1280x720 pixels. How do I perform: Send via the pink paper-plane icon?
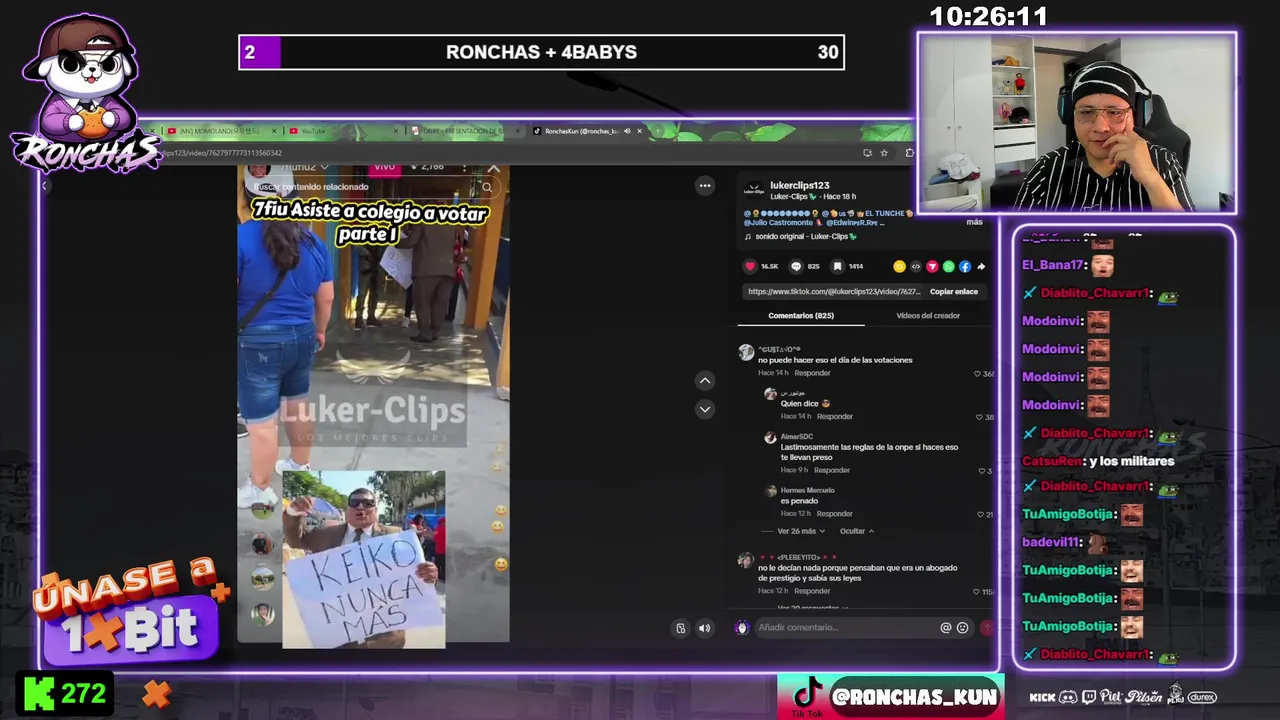coord(932,266)
